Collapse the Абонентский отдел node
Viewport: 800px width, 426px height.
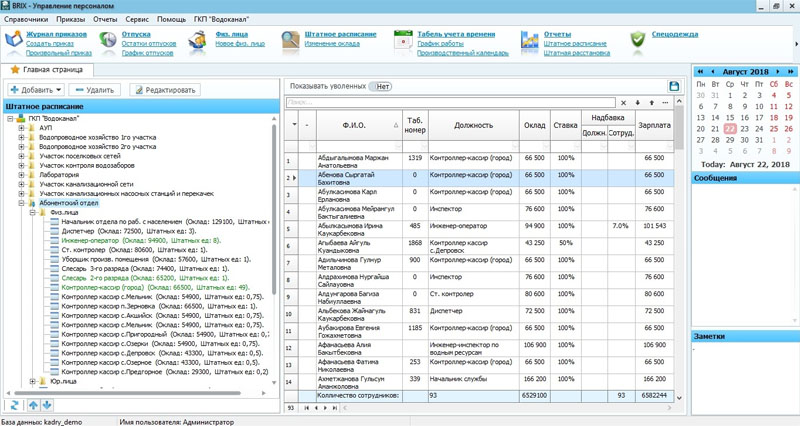21,203
